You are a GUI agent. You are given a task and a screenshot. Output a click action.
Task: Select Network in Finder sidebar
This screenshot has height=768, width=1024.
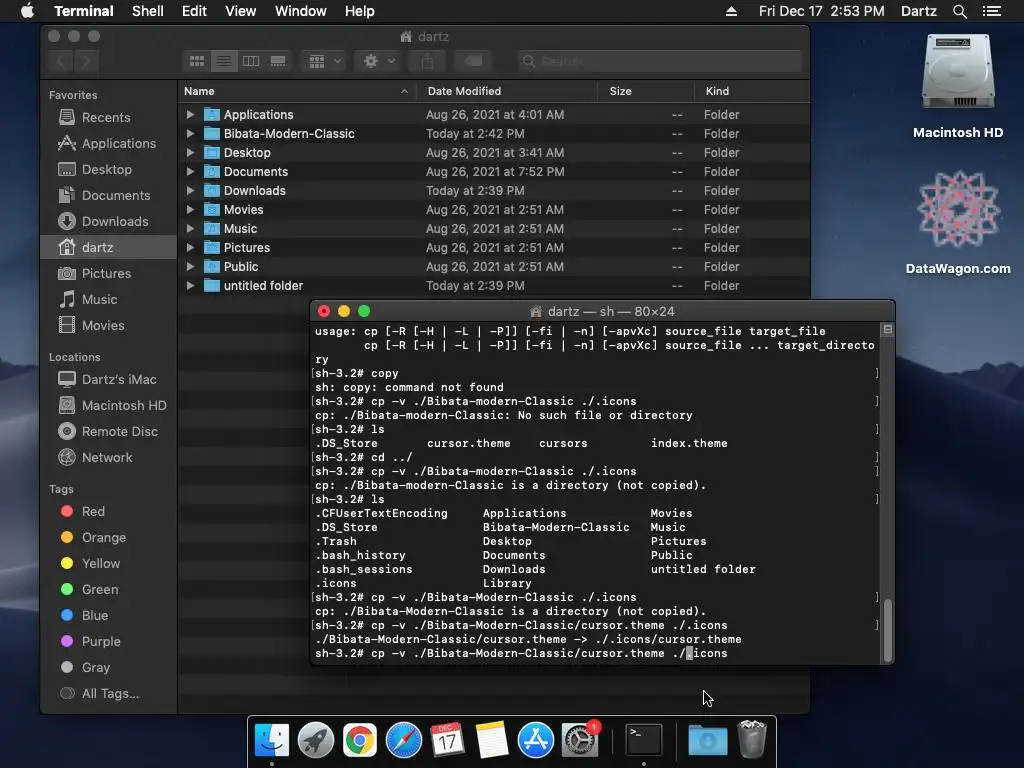click(107, 458)
